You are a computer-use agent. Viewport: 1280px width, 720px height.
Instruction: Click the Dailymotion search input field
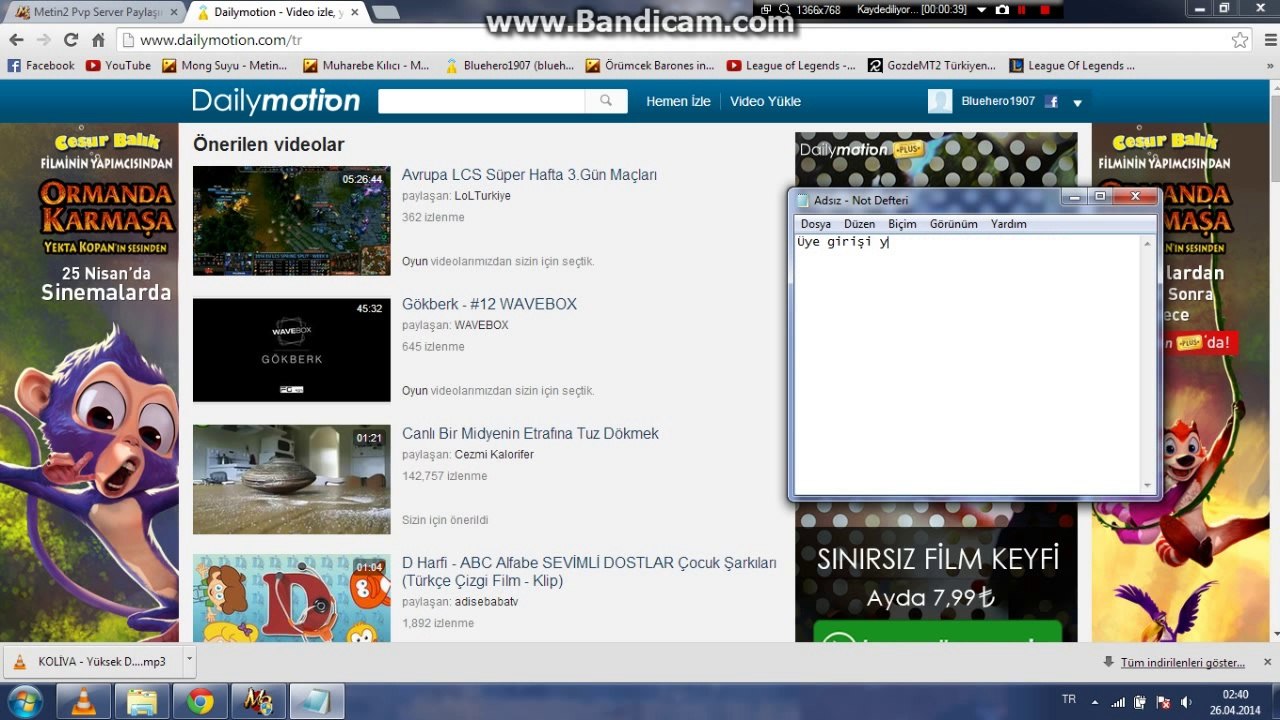482,101
